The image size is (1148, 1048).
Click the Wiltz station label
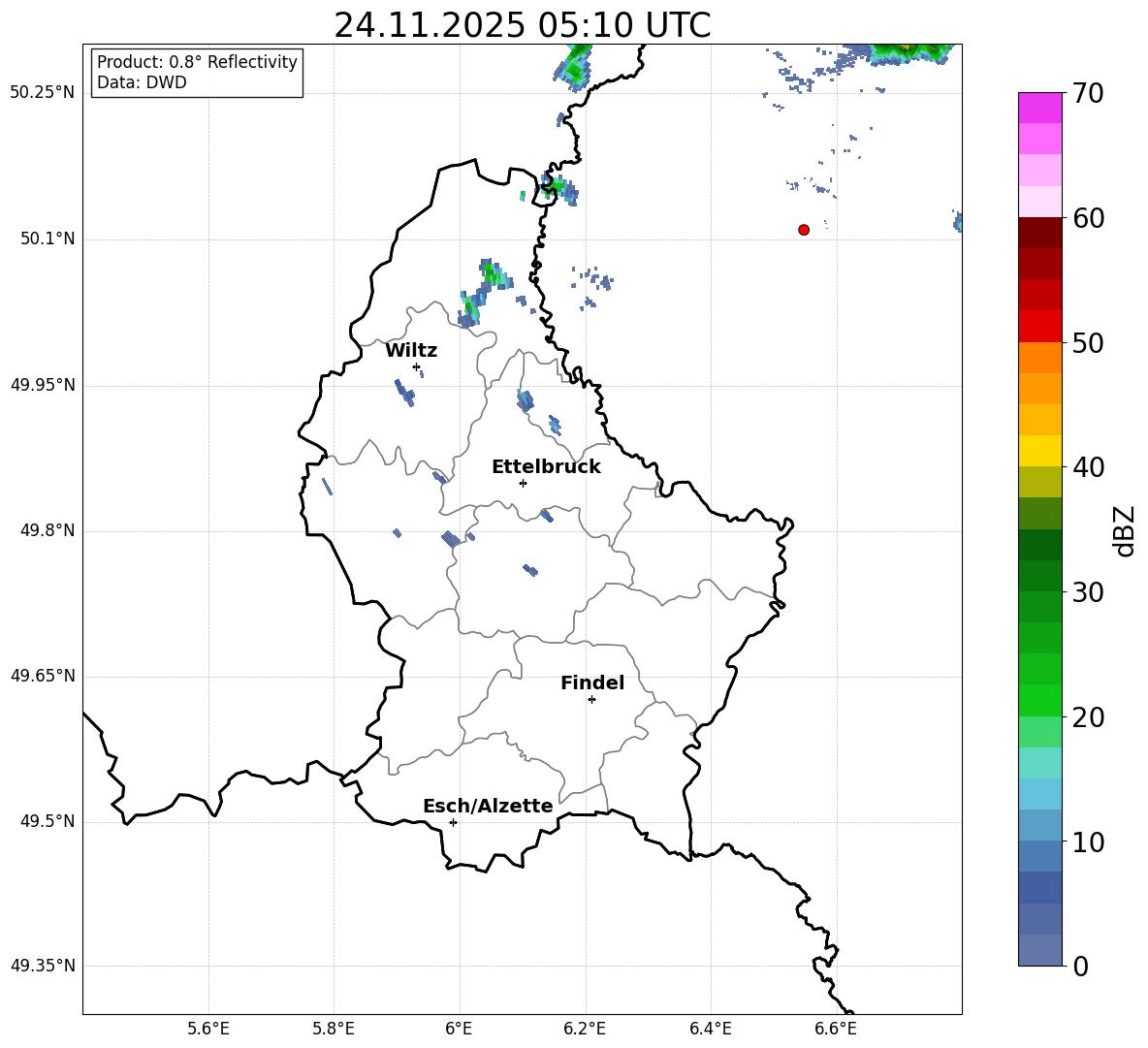click(x=411, y=351)
